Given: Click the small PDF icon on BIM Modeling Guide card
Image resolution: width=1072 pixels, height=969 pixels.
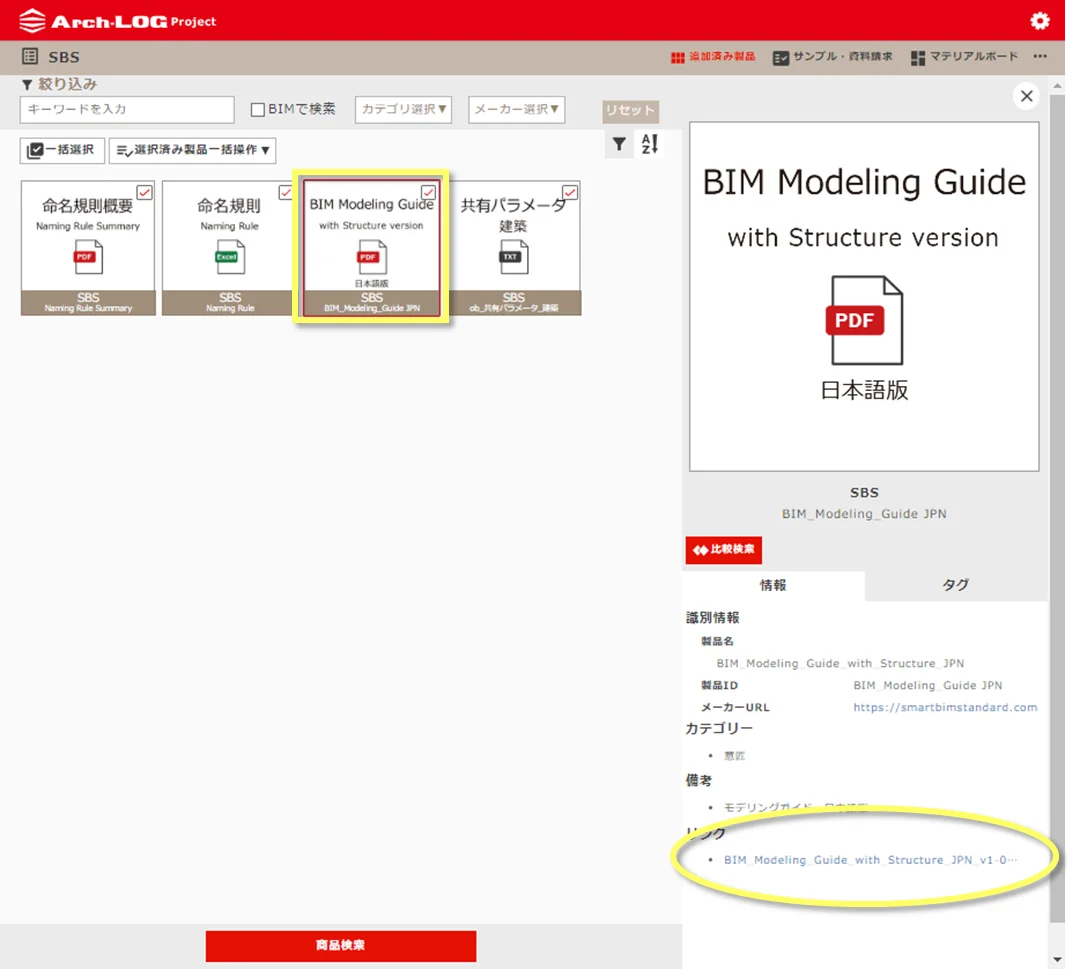Looking at the screenshot, I should point(372,258).
